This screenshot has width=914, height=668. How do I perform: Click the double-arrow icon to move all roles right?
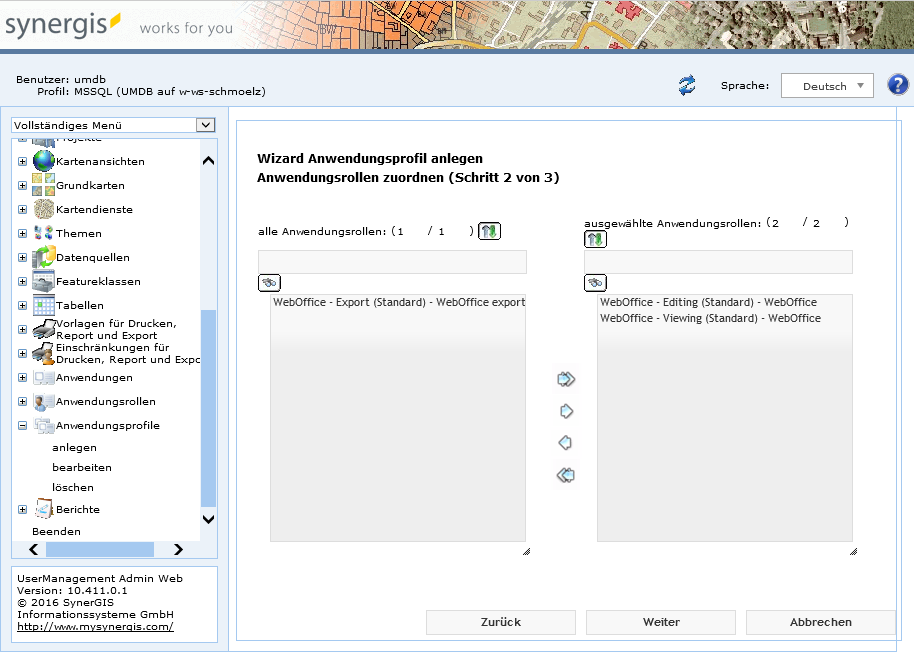(566, 379)
